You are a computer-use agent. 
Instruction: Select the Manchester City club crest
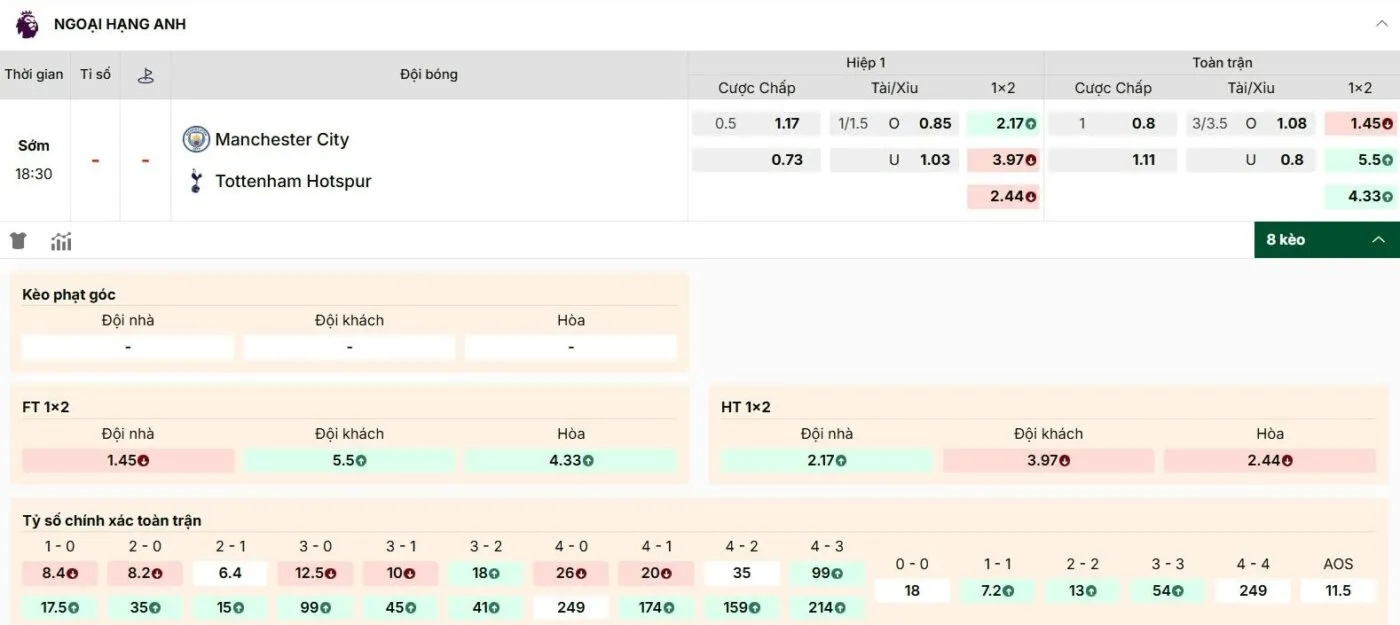194,140
